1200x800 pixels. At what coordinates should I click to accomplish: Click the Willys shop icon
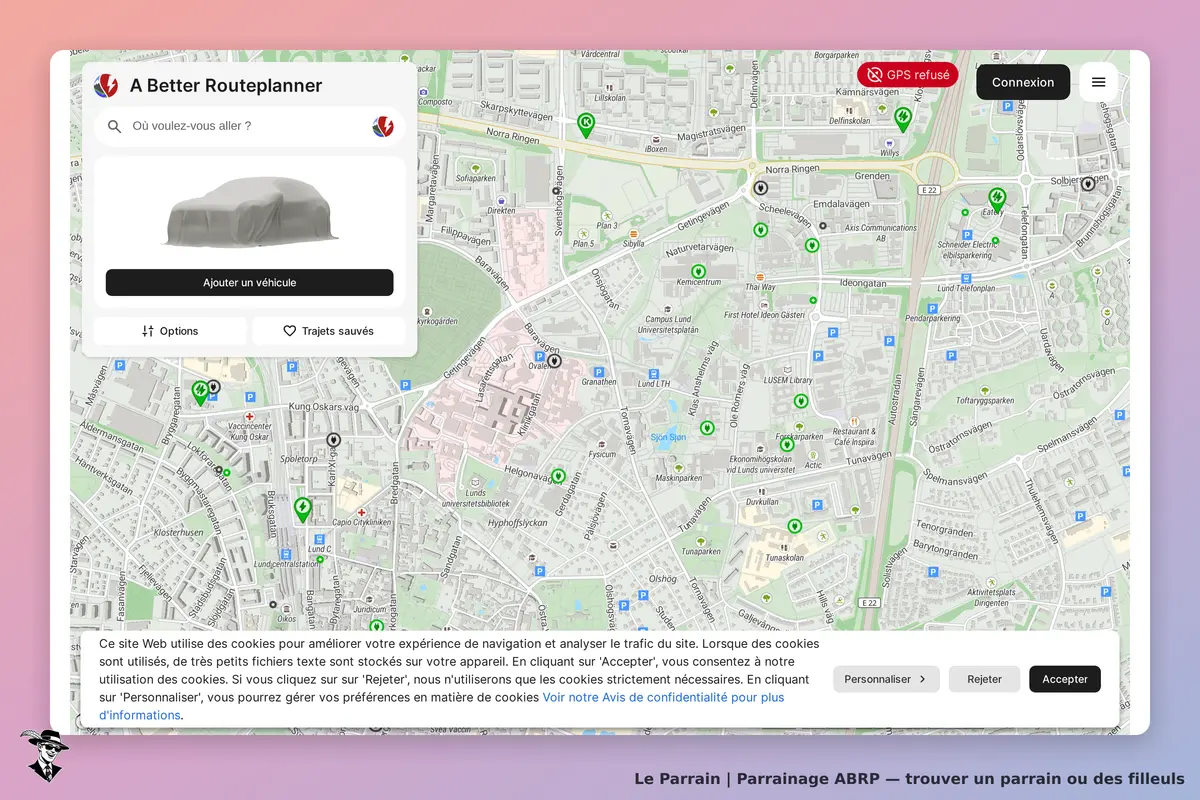pos(890,142)
